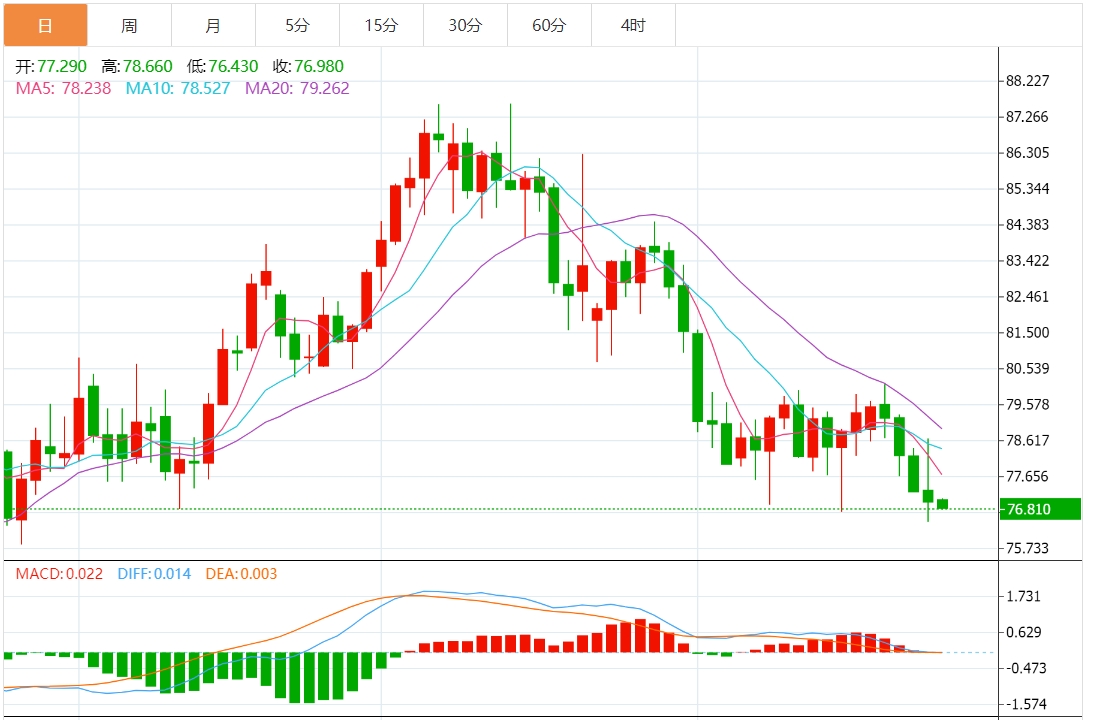This screenshot has width=1096, height=720.
Task: Click the DEA:0.003 indicator label
Action: [x=241, y=574]
